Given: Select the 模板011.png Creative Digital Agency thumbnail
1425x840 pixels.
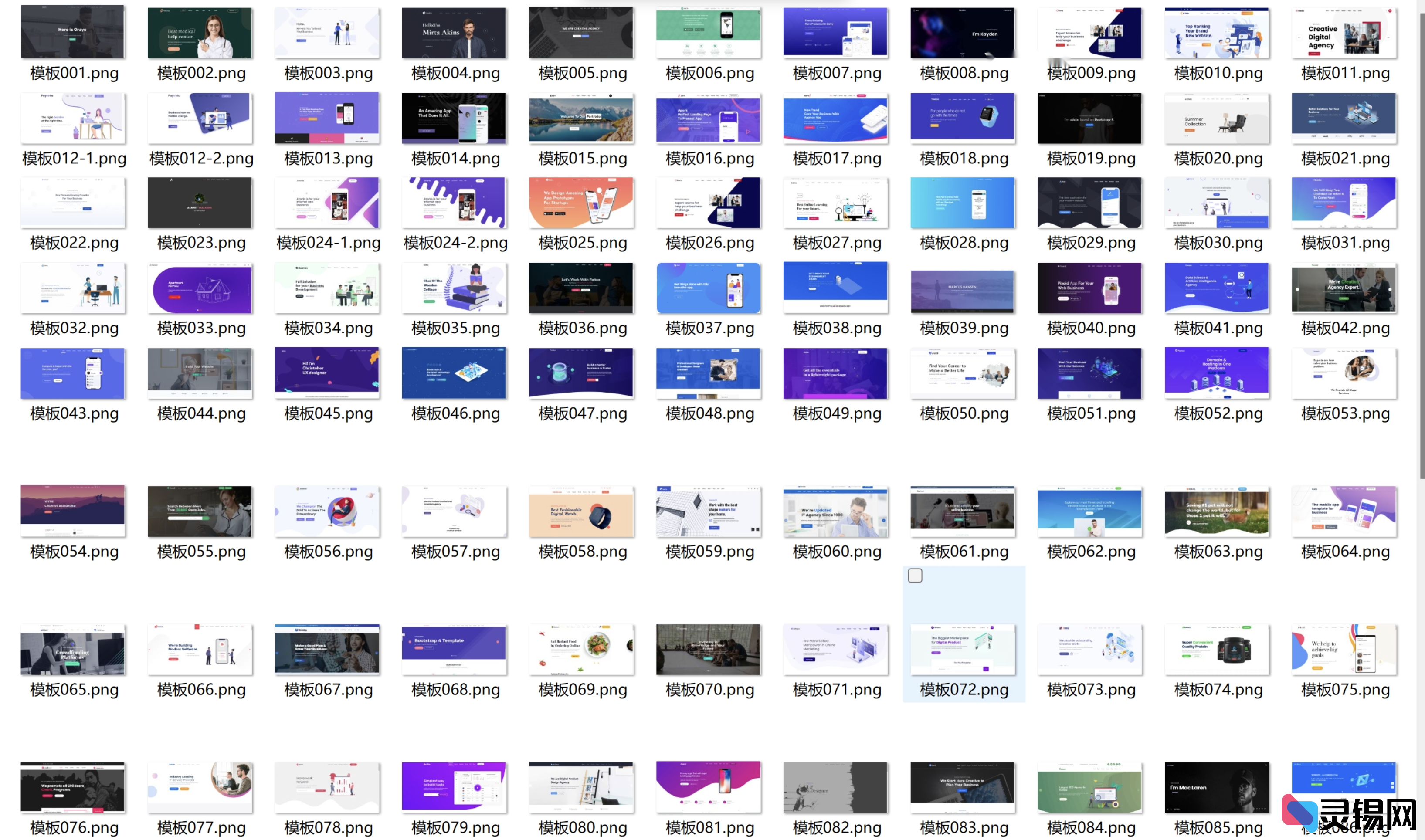Looking at the screenshot, I should coord(1344,32).
